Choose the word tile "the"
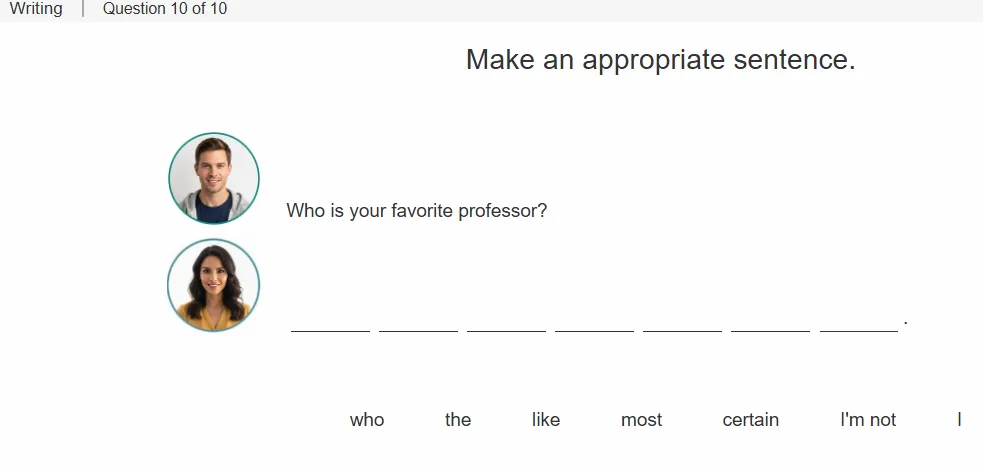This screenshot has height=469, width=983. click(x=458, y=419)
